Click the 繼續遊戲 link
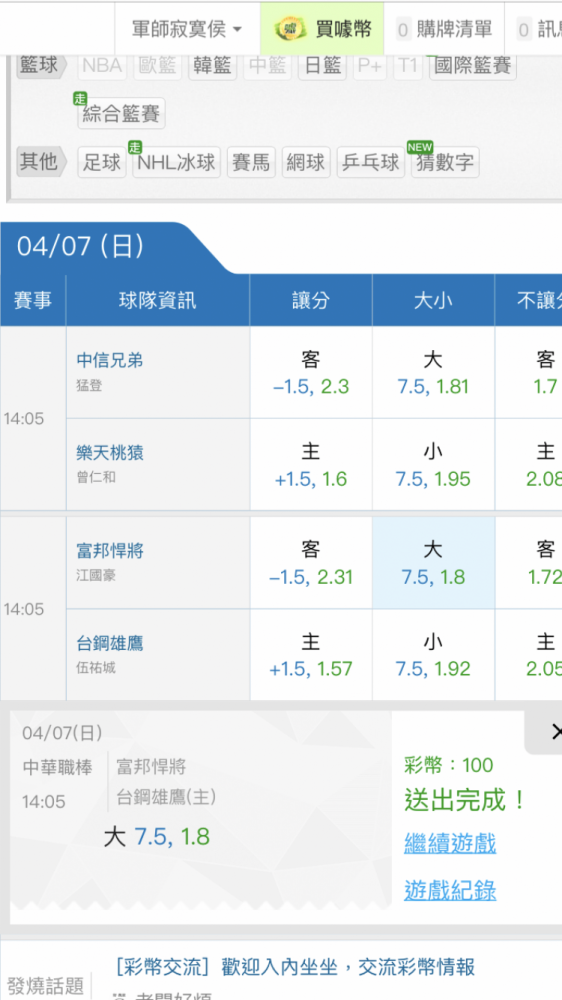Viewport: 562px width, 1000px height. (450, 843)
